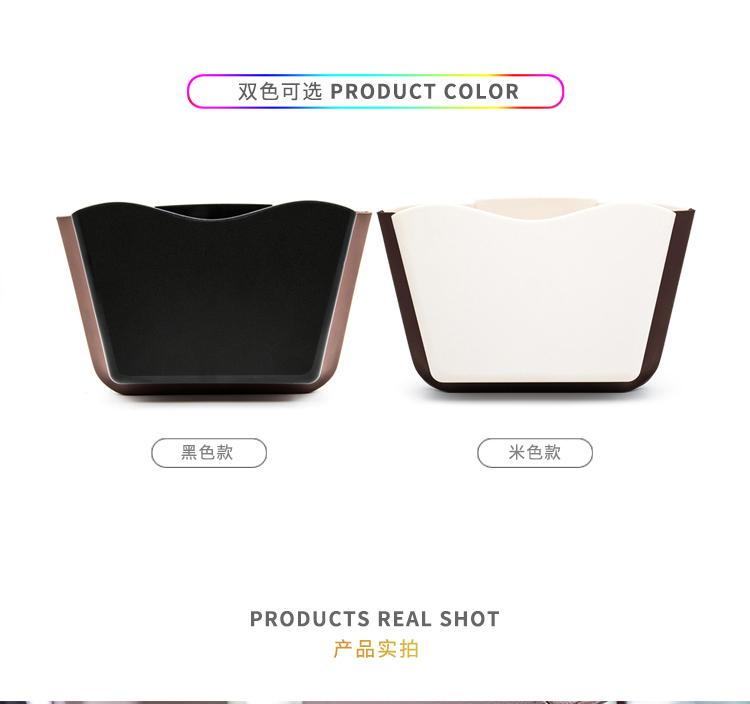Click the word SHOT in heading

click(470, 619)
